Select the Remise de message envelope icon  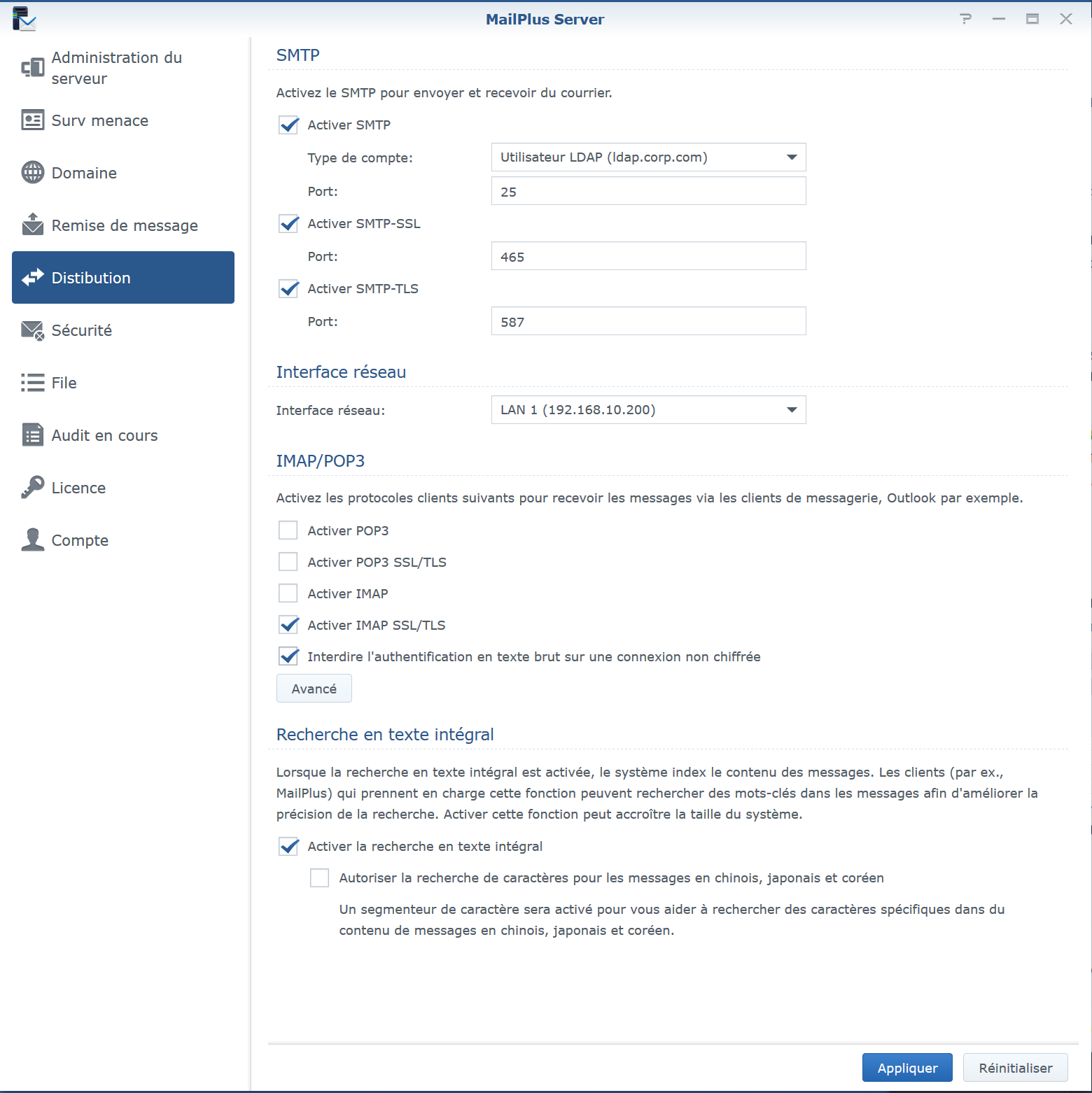(32, 225)
